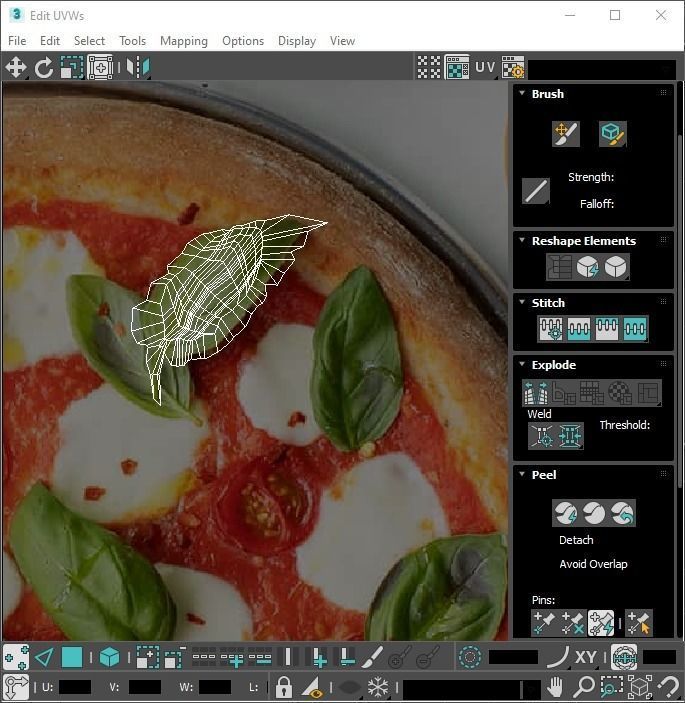Open the Options menu
The image size is (685, 703).
[x=243, y=41]
